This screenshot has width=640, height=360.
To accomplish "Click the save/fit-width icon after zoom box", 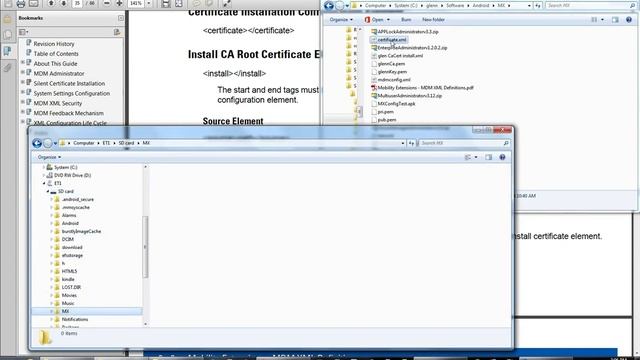I will tap(165, 4).
